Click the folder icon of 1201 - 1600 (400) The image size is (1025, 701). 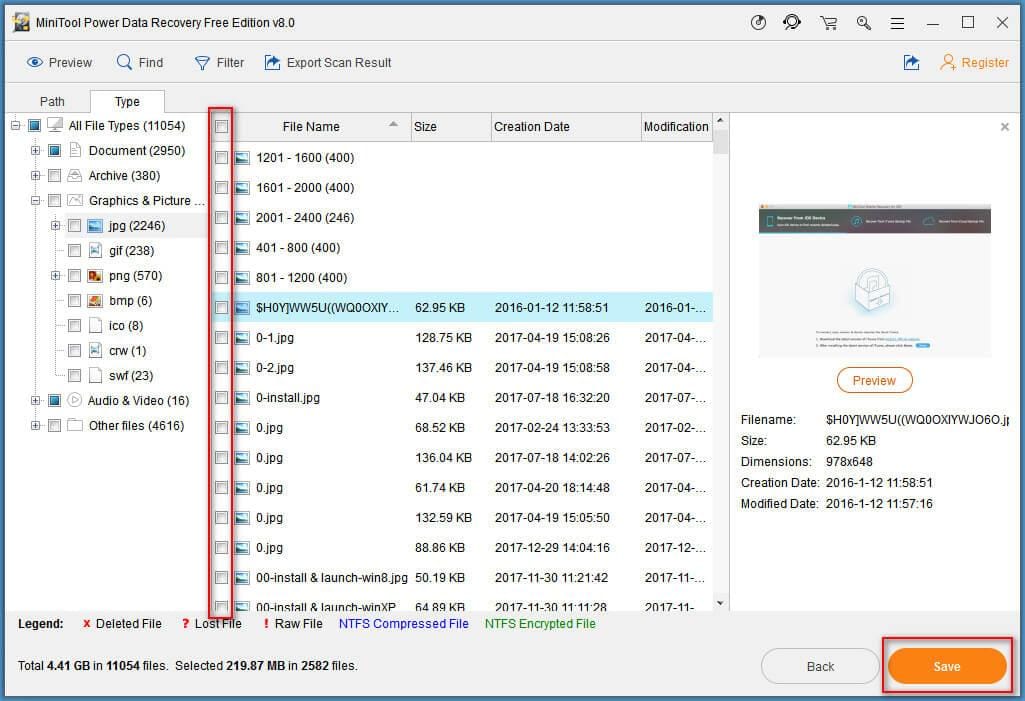pyautogui.click(x=242, y=158)
